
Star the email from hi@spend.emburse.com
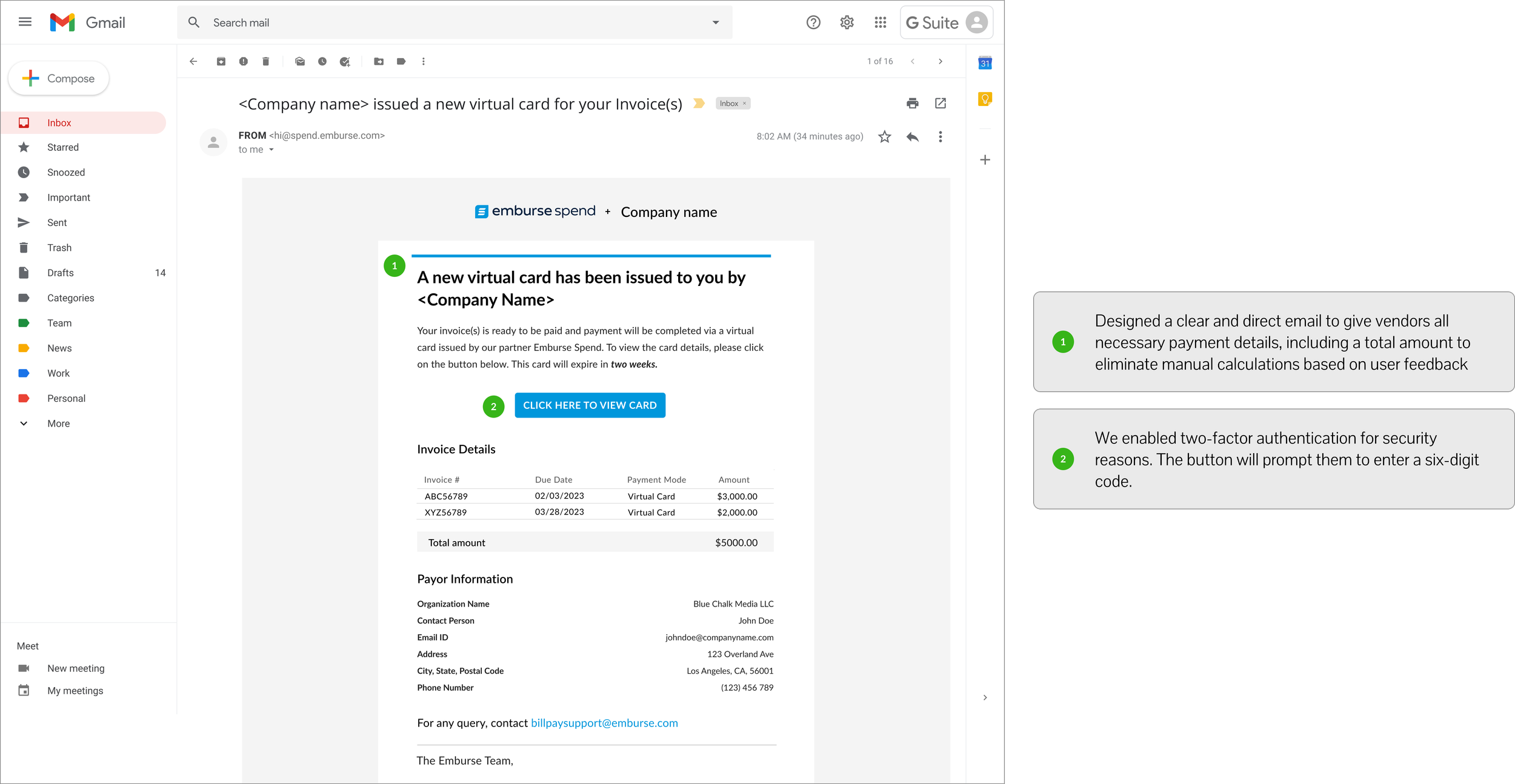coord(884,137)
